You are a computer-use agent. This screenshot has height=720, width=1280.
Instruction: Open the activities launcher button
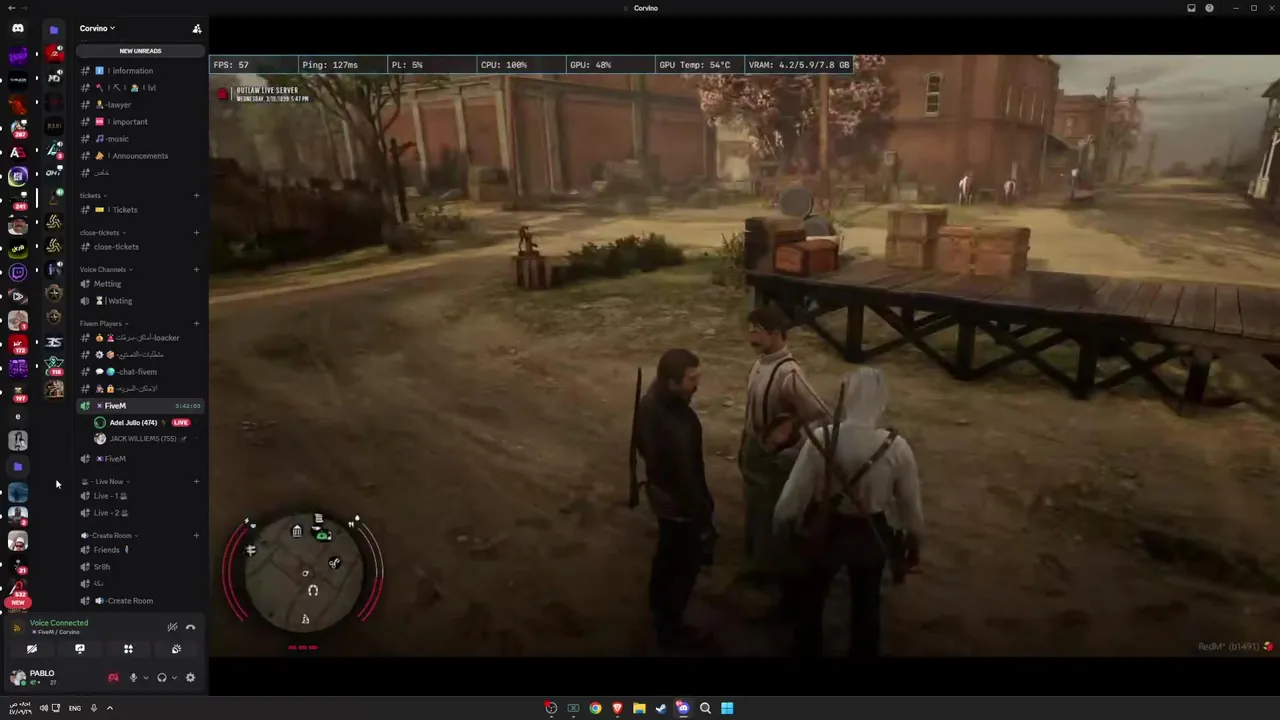[x=128, y=649]
